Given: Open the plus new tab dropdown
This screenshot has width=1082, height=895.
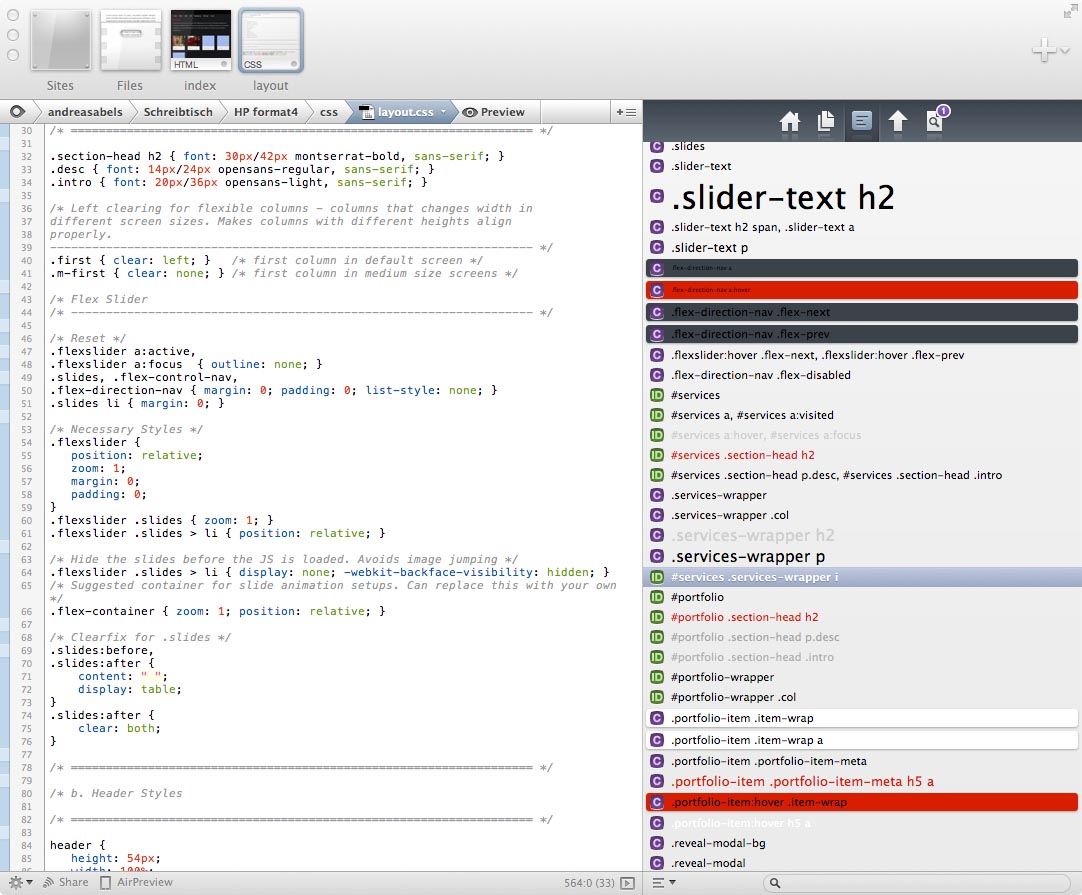Looking at the screenshot, I should [1050, 51].
